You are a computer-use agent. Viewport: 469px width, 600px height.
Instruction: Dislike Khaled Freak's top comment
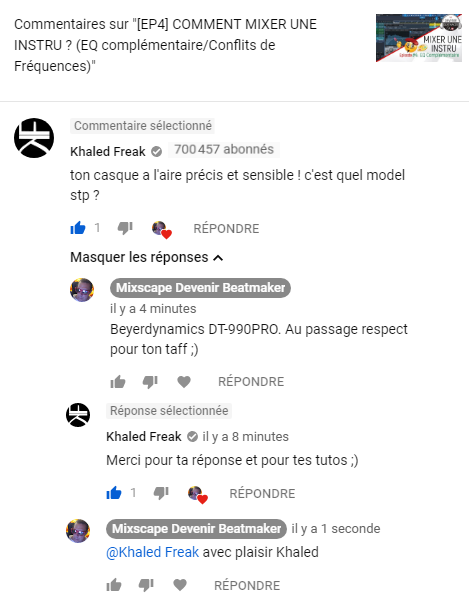click(125, 228)
